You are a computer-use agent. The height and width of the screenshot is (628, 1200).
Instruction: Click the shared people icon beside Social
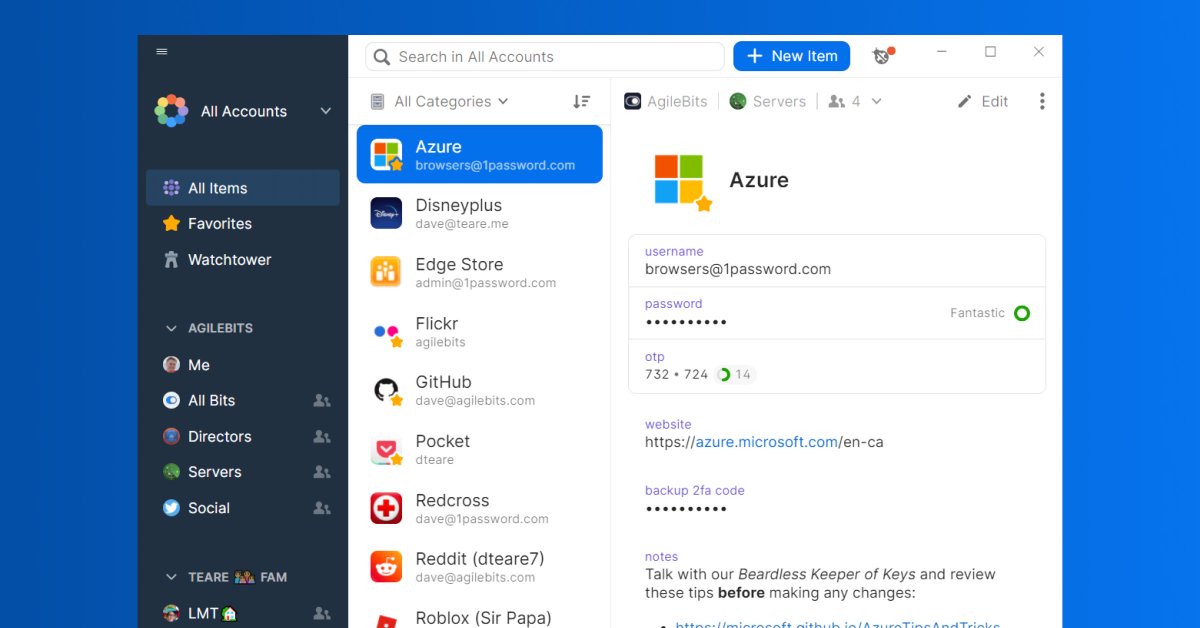point(322,508)
